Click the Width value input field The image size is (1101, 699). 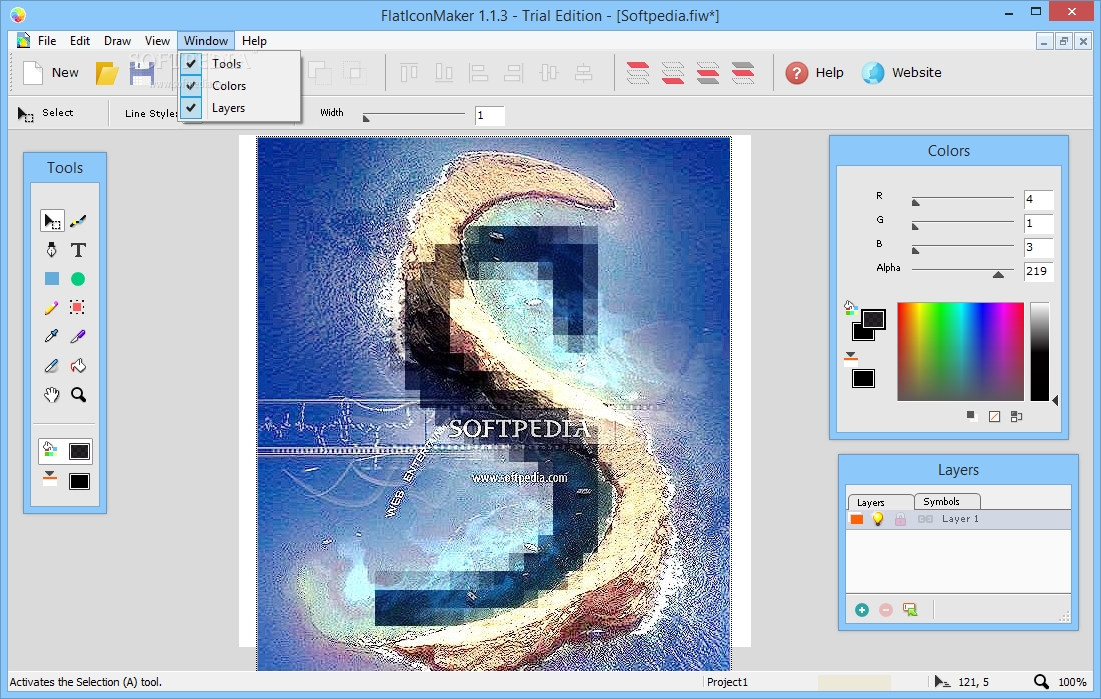[x=489, y=116]
